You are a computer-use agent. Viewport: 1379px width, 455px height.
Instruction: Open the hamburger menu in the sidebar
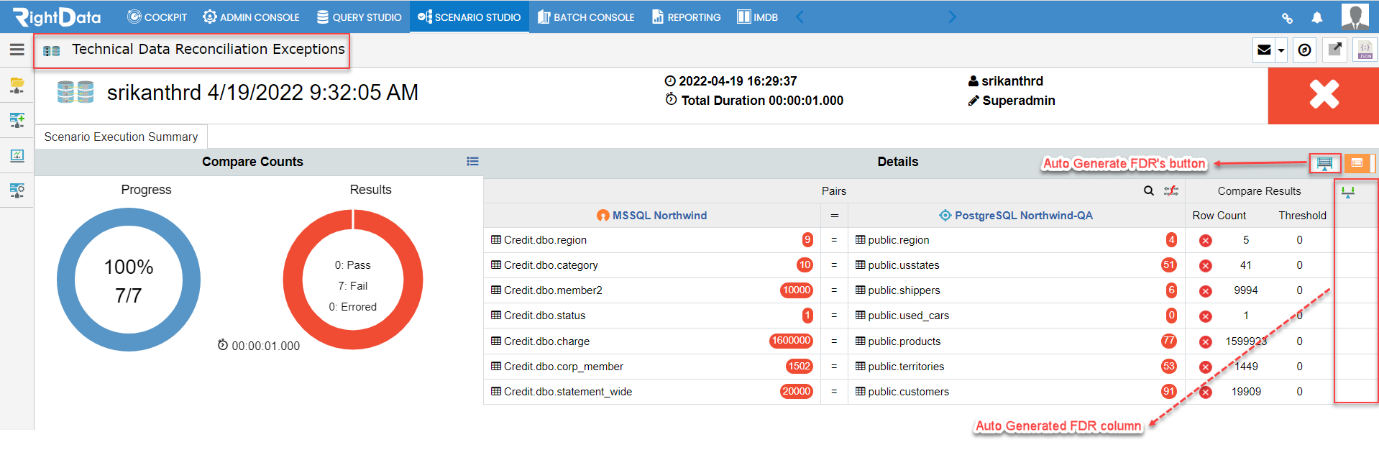16,49
